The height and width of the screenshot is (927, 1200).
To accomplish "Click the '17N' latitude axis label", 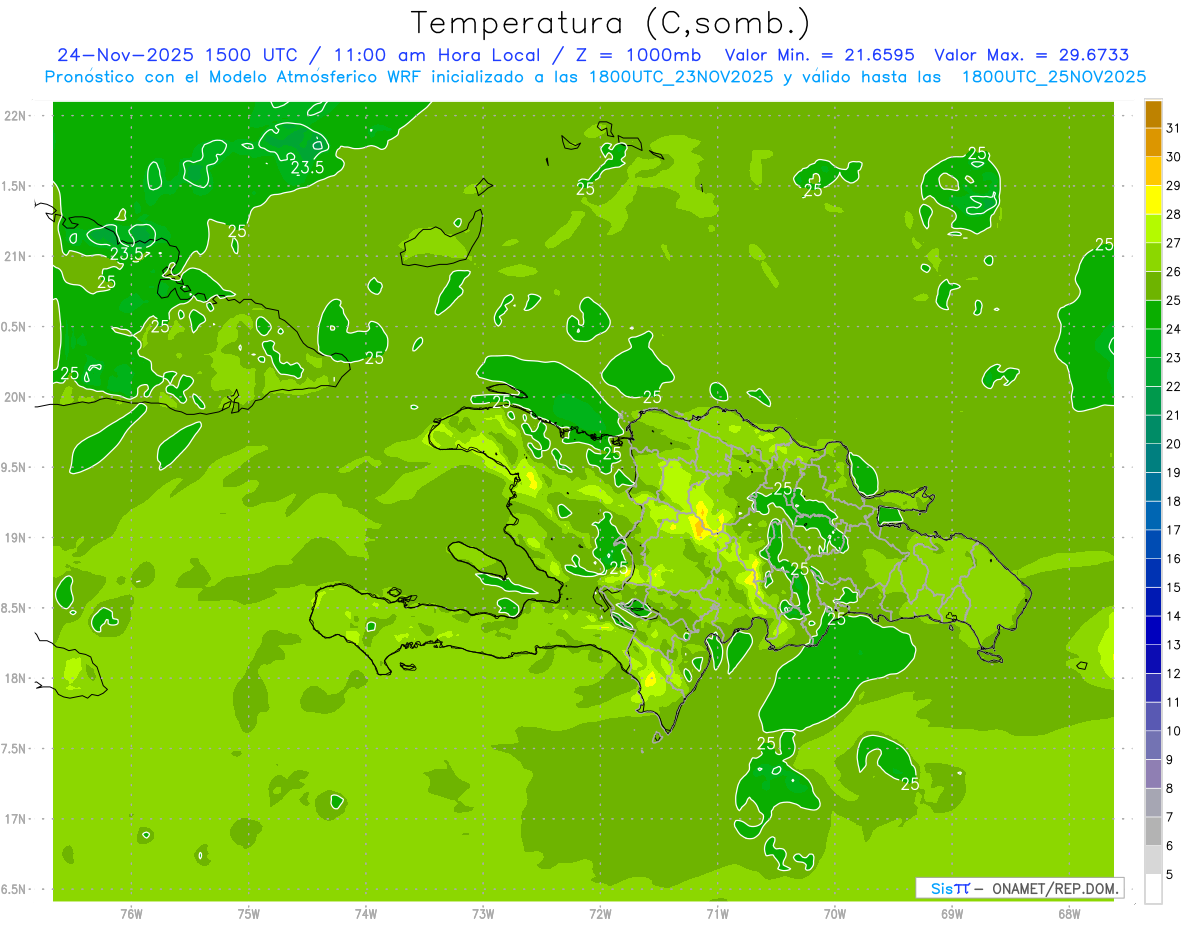I will [x=15, y=819].
